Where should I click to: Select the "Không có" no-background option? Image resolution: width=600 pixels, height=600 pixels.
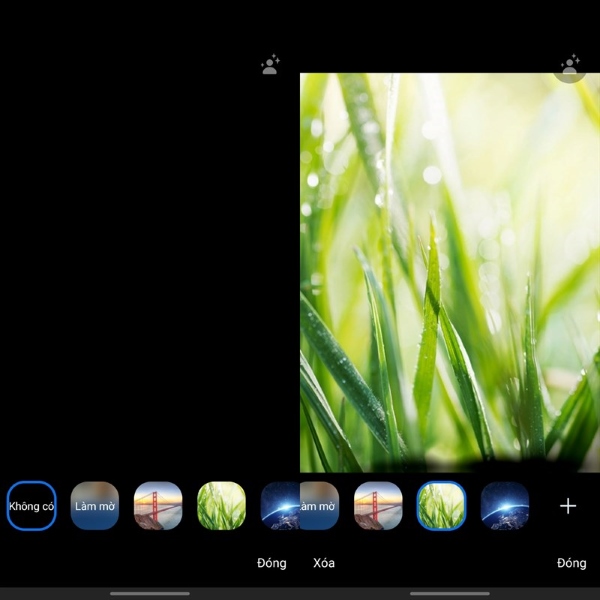tap(32, 506)
